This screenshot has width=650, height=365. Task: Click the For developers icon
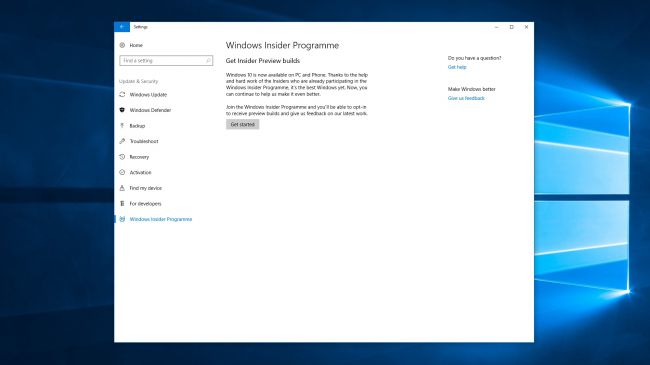coord(122,204)
